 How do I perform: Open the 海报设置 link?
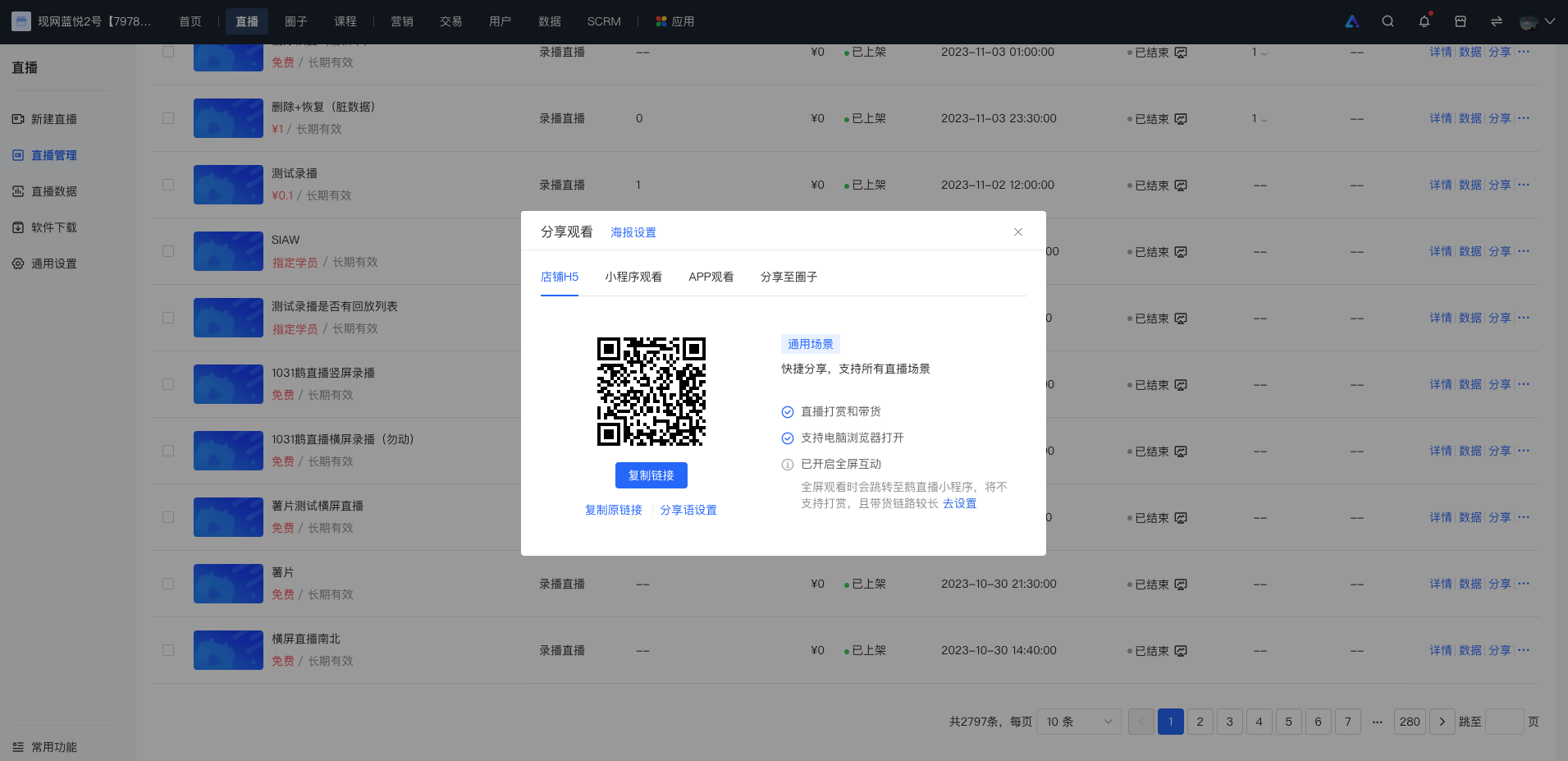633,232
